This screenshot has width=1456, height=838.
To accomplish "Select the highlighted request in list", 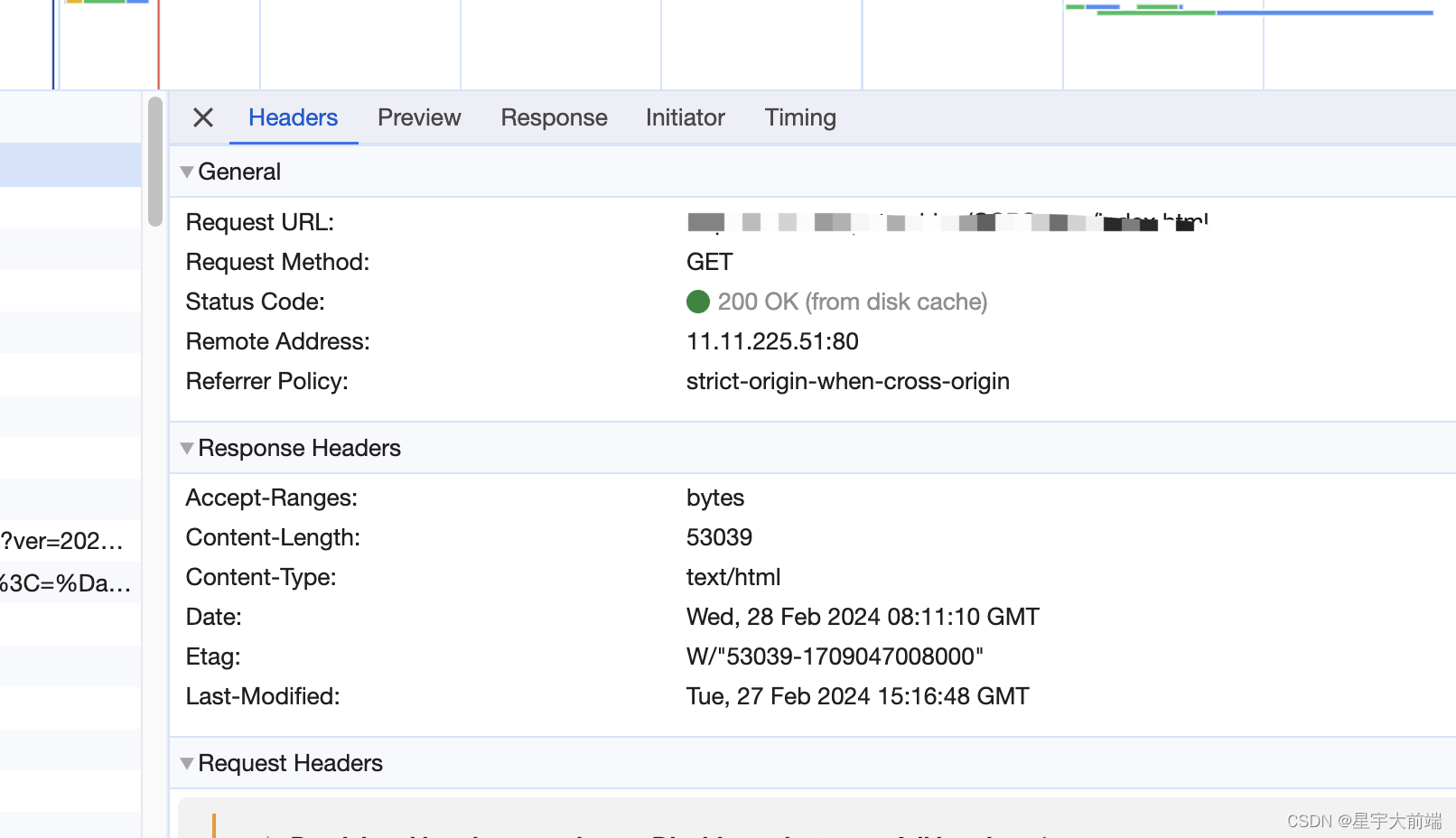I will click(x=70, y=165).
